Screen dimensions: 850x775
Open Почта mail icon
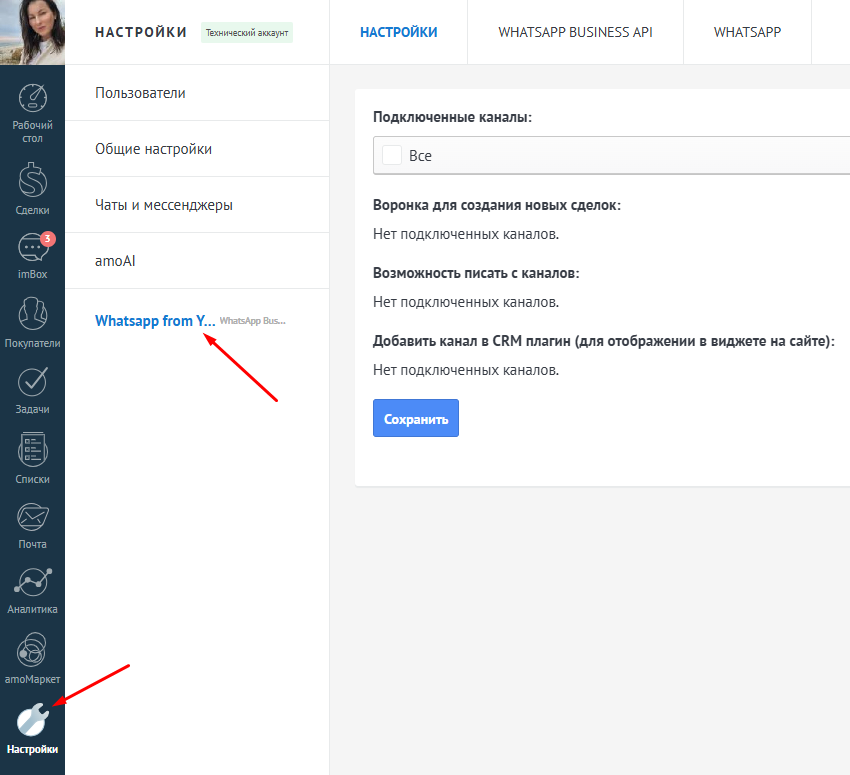click(32, 517)
